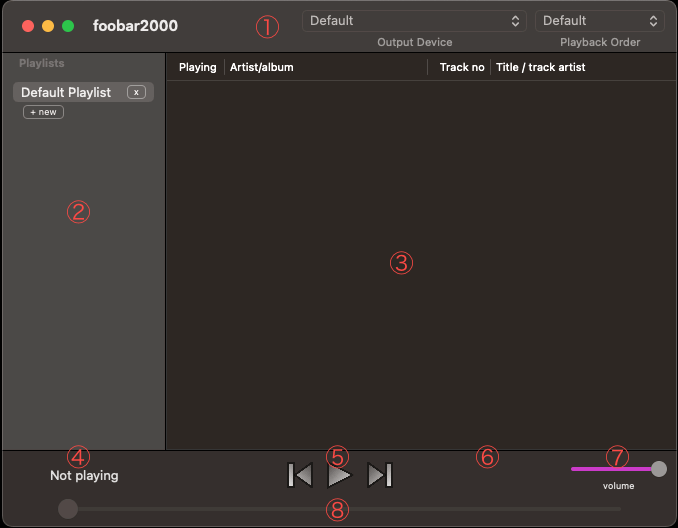Select Default Playlist in the sidebar

coord(66,92)
